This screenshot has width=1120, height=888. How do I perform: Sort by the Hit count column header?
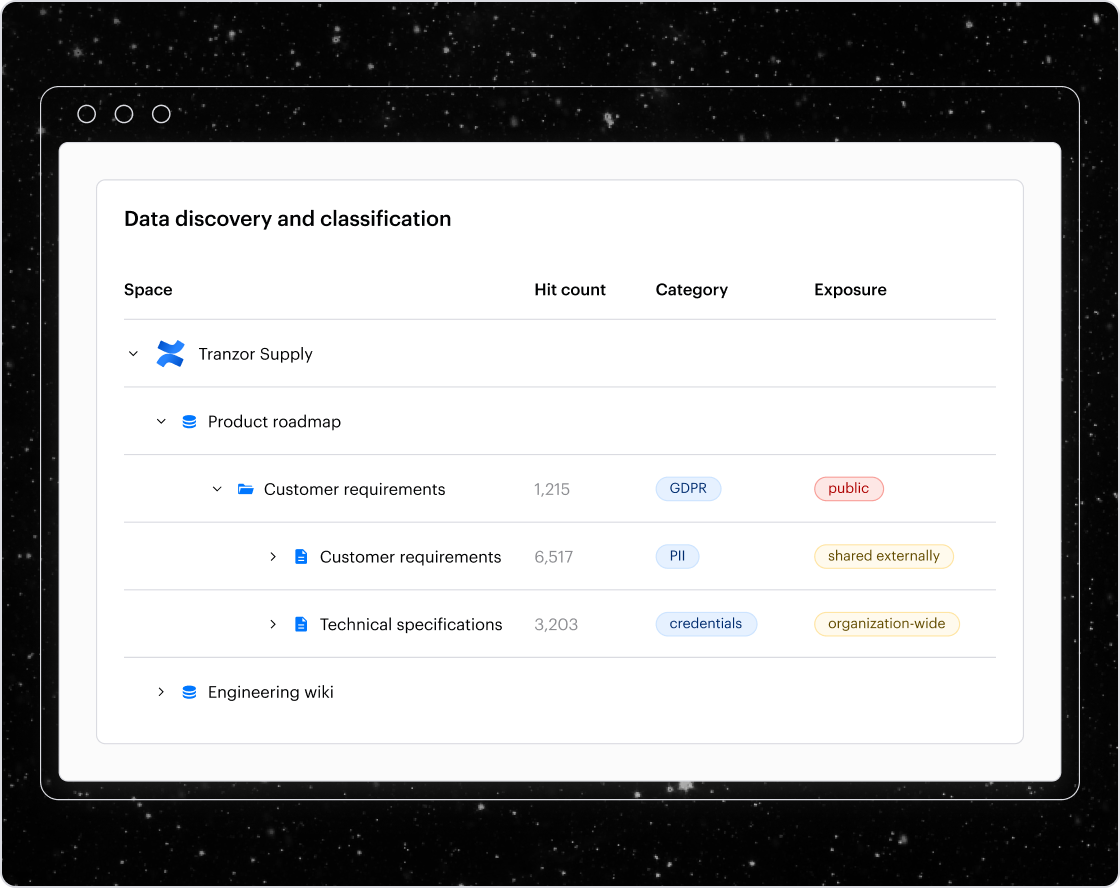click(x=570, y=289)
